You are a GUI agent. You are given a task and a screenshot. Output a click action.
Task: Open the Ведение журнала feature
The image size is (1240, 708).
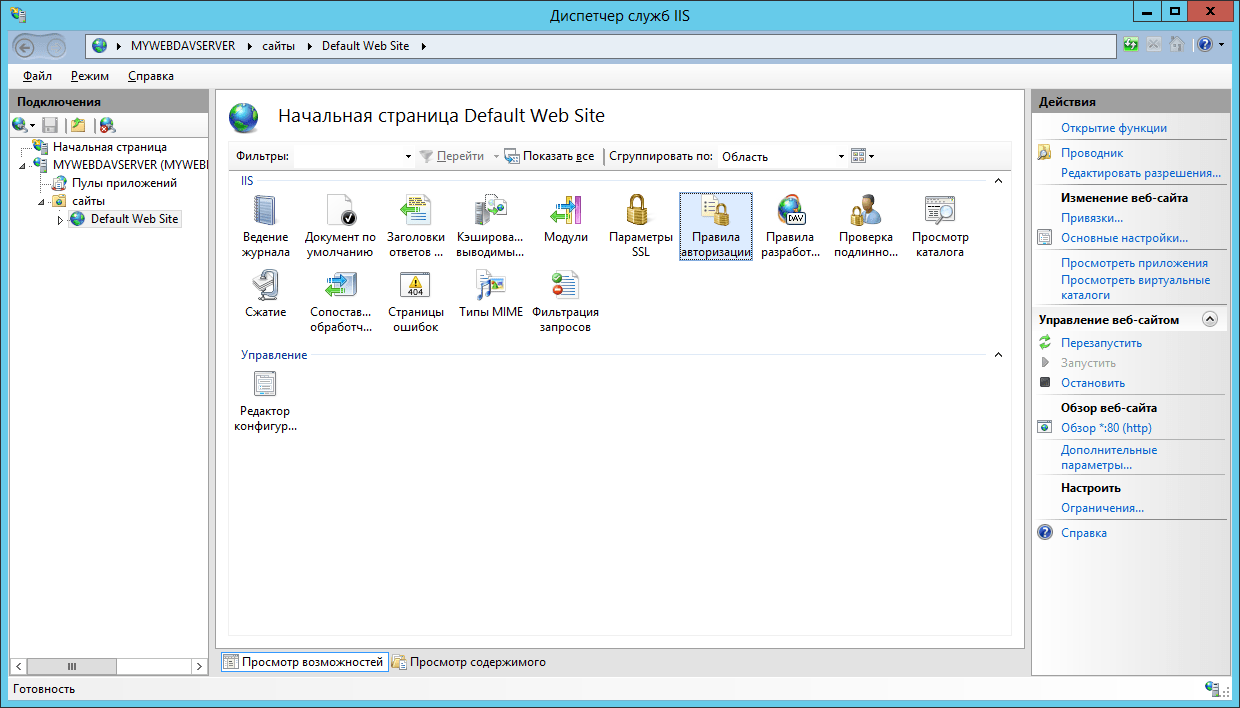266,227
